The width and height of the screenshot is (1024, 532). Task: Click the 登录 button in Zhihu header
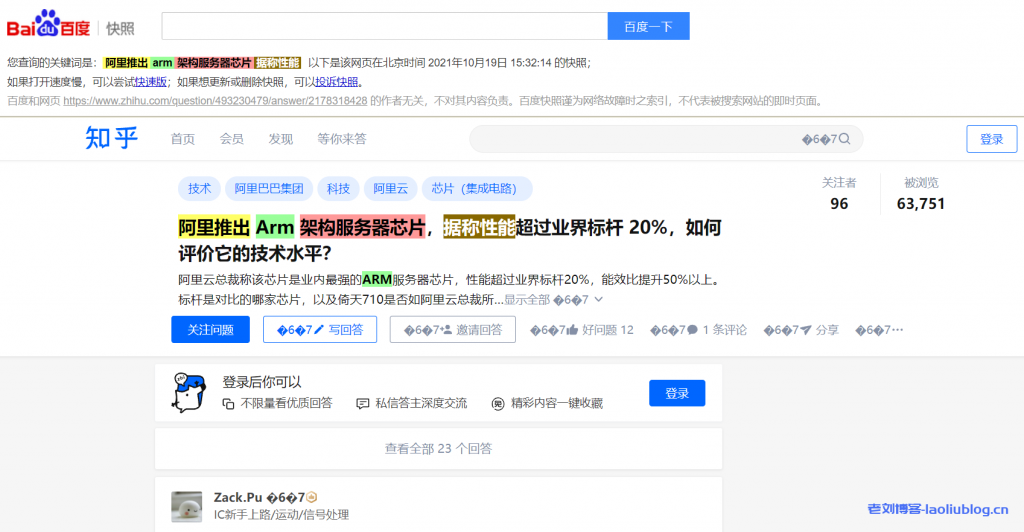click(x=991, y=139)
